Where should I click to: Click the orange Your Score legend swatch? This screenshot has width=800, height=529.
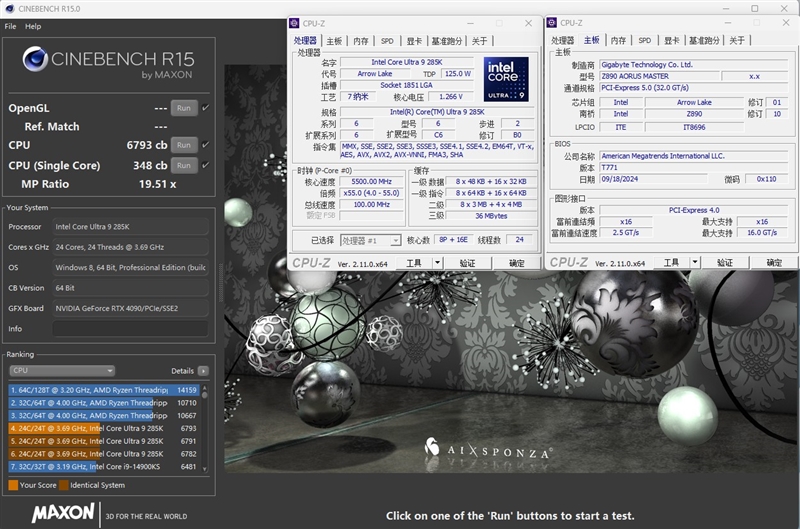click(13, 485)
